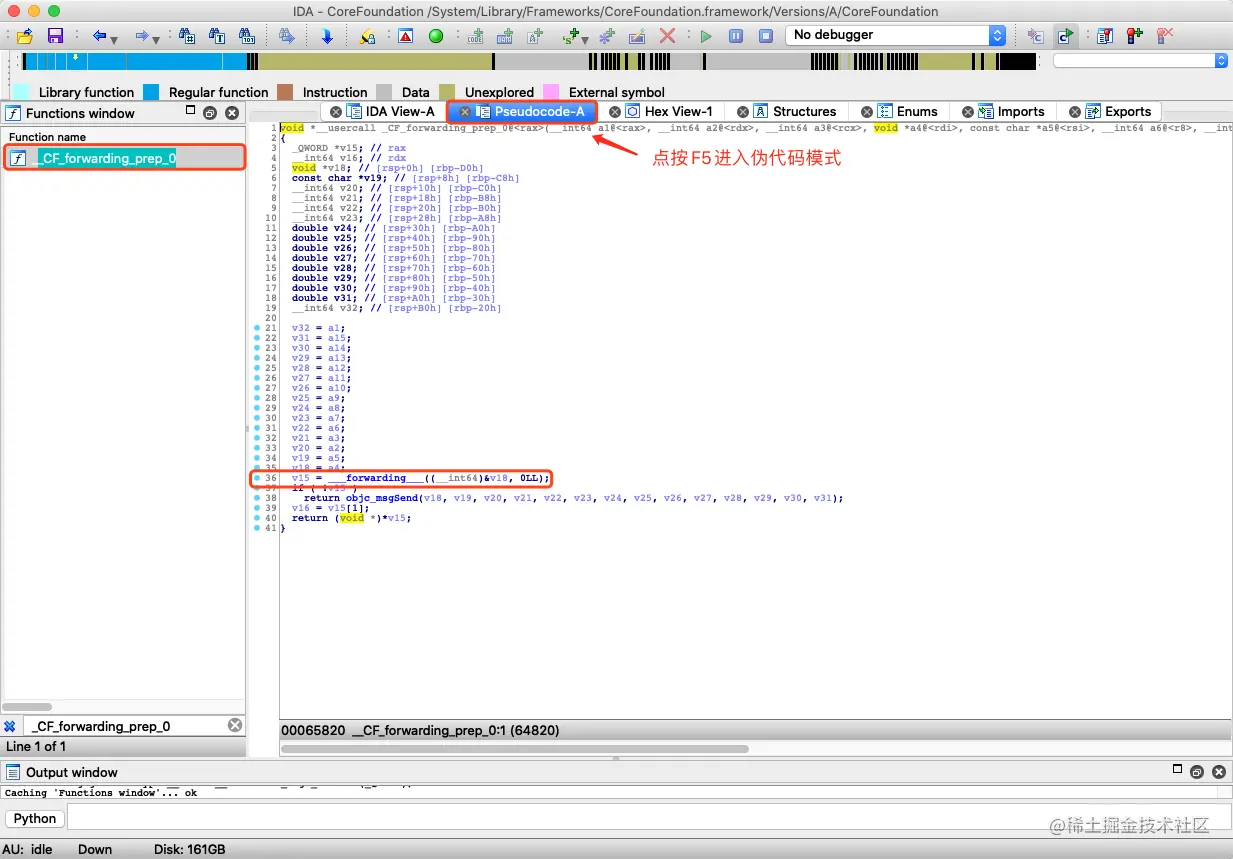Stop process with the stop button
The image size is (1233, 859).
(x=766, y=36)
